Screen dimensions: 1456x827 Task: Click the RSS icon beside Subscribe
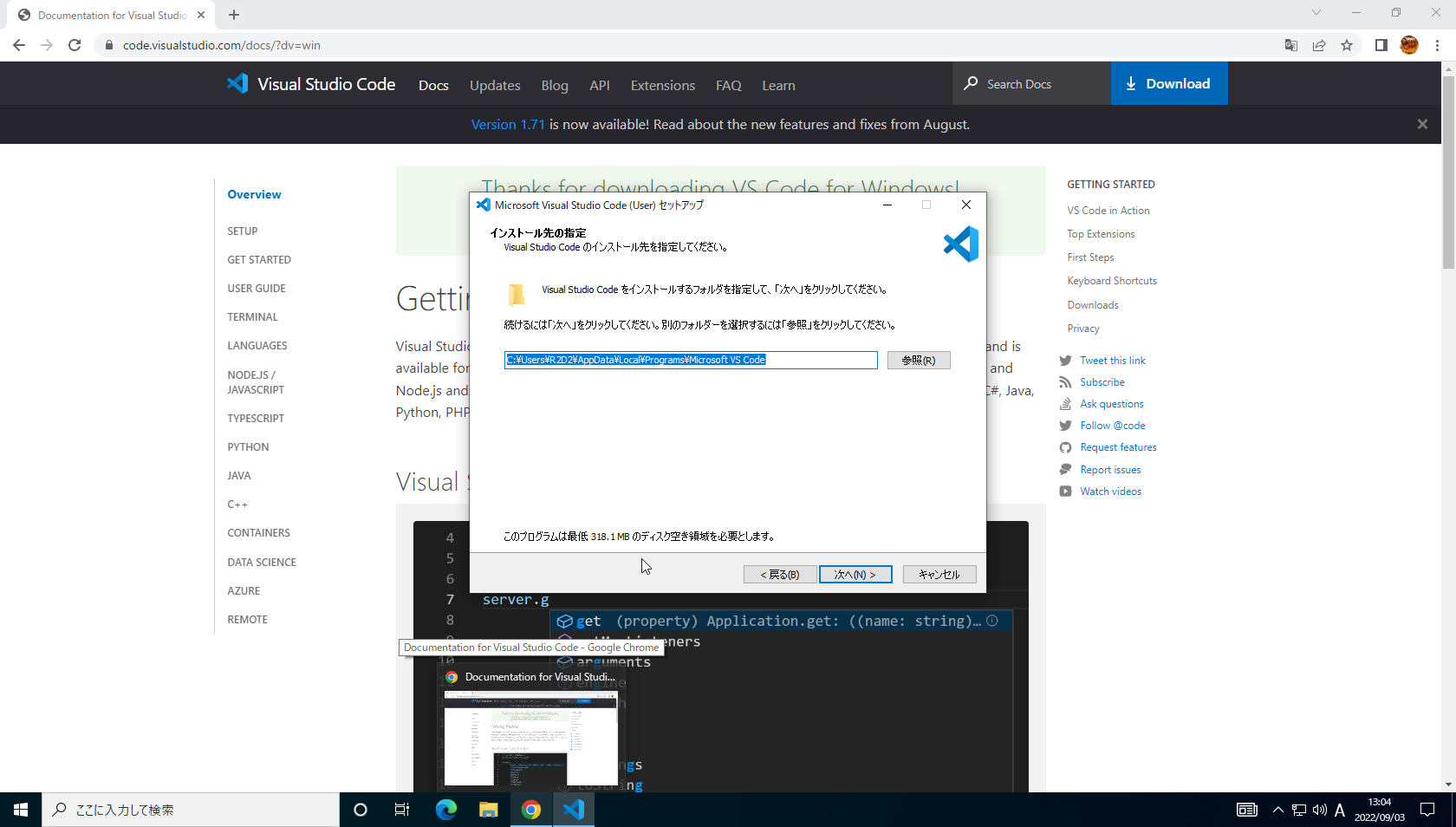[x=1065, y=382]
